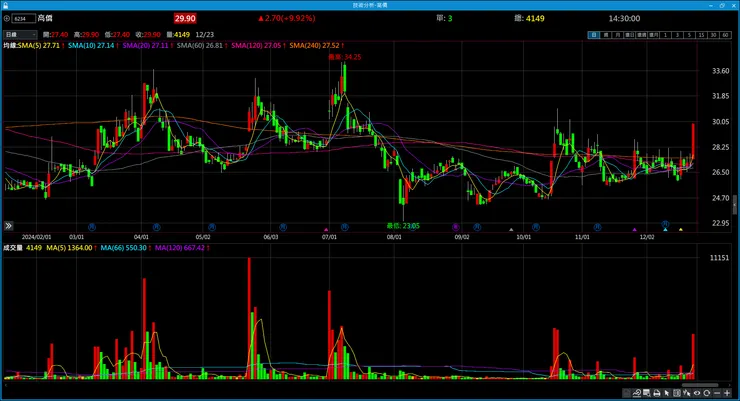Choose the 5 minute interval button
This screenshot has height=401, width=740.
click(x=689, y=35)
